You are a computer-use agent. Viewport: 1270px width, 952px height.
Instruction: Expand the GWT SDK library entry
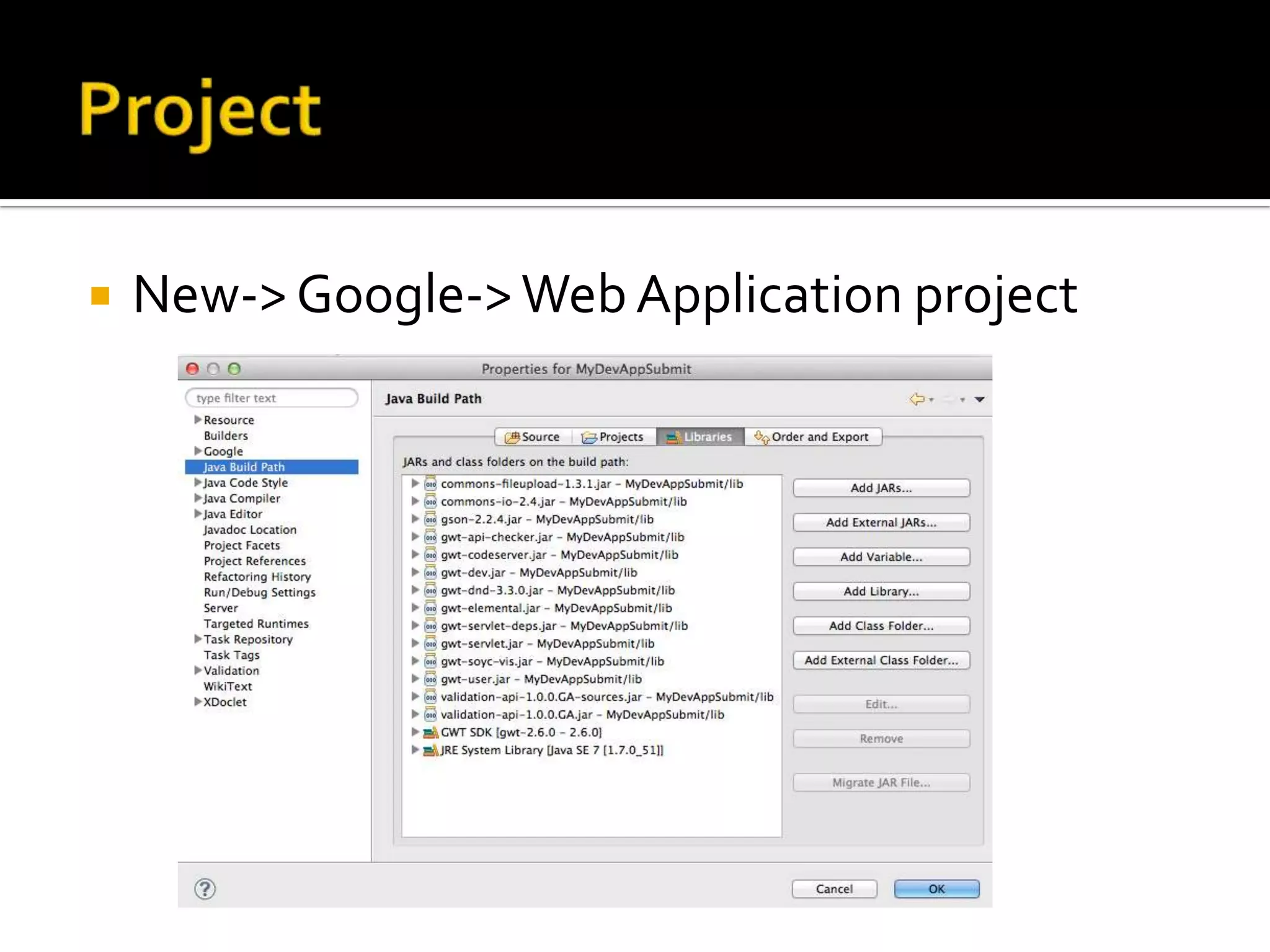click(x=415, y=732)
